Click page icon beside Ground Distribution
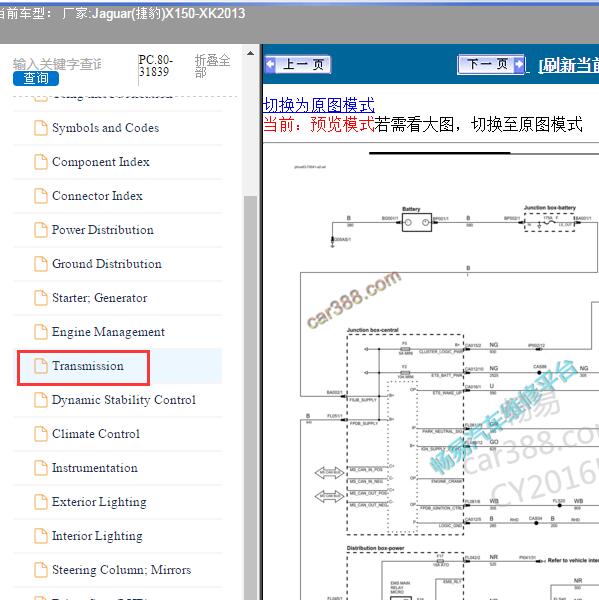This screenshot has width=599, height=600. point(41,264)
